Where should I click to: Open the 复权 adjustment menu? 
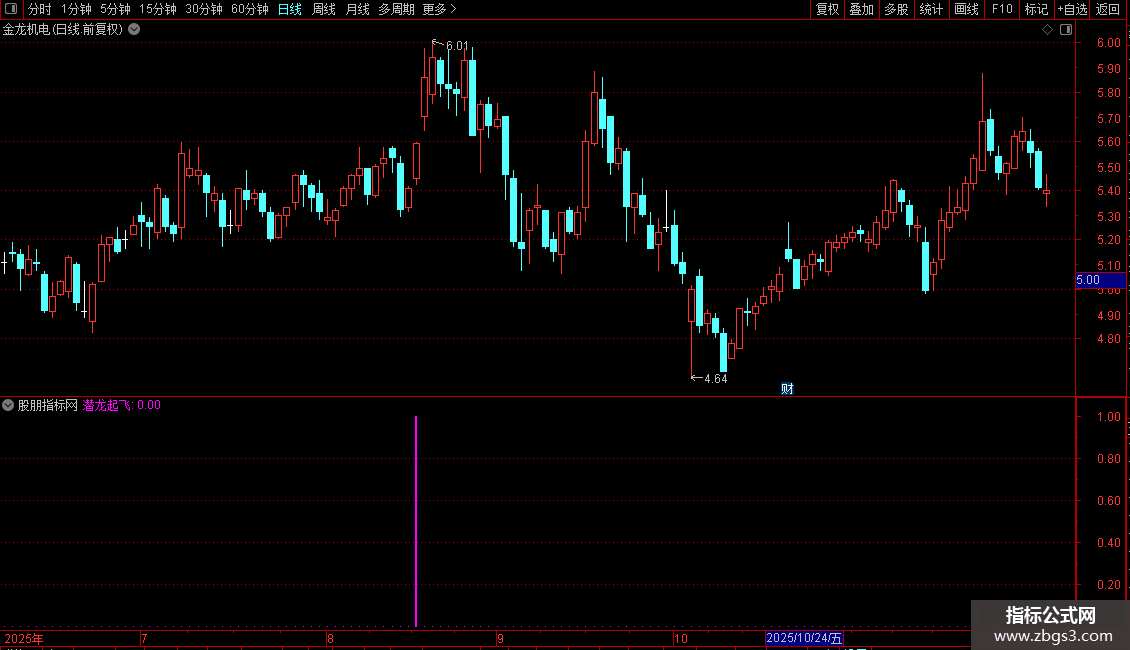[x=827, y=9]
